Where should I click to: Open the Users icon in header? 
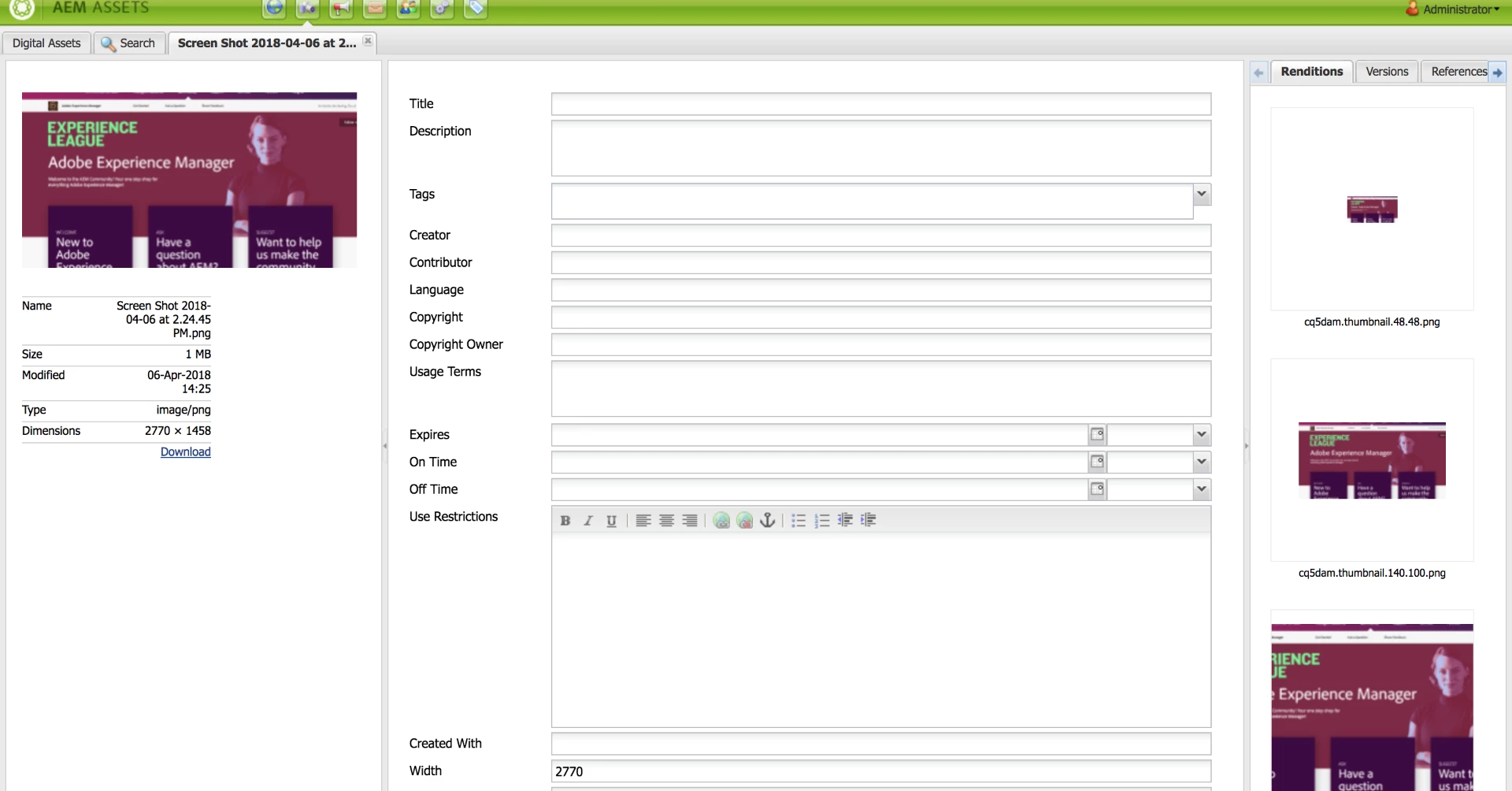click(x=408, y=8)
